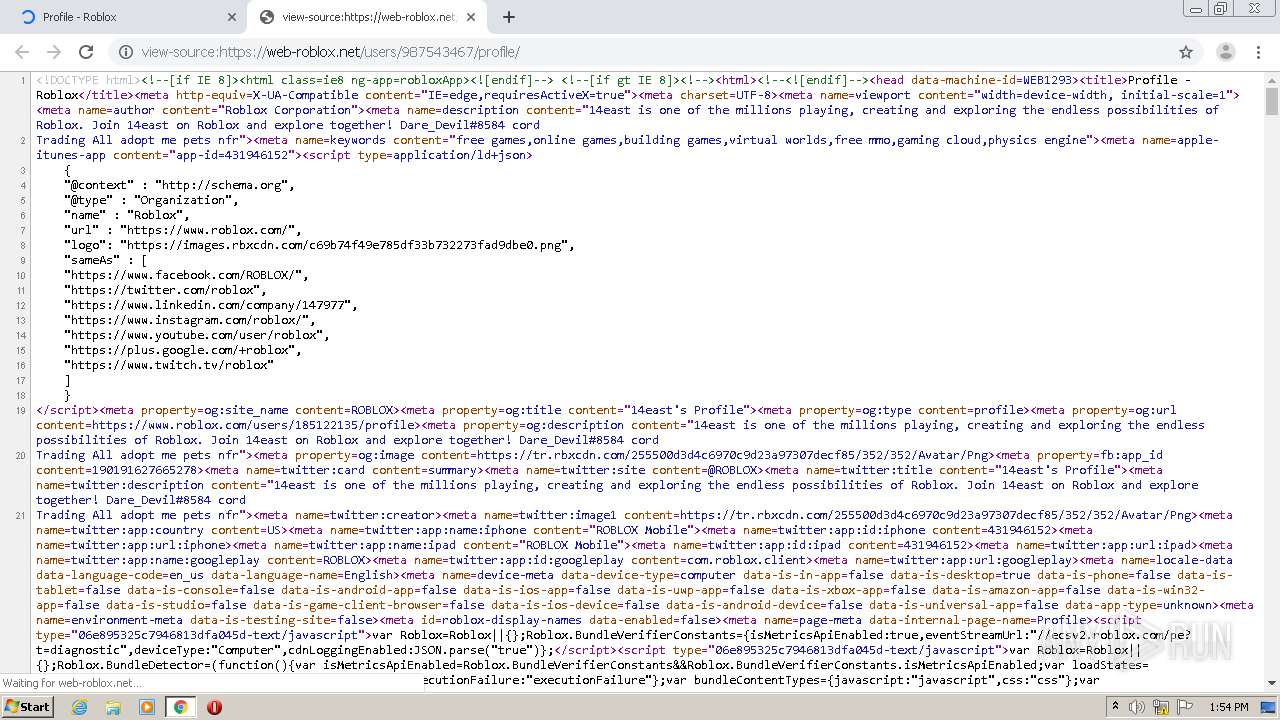This screenshot has width=1280, height=720.
Task: Click the twitch.tv/roblox source line
Action: [168, 365]
